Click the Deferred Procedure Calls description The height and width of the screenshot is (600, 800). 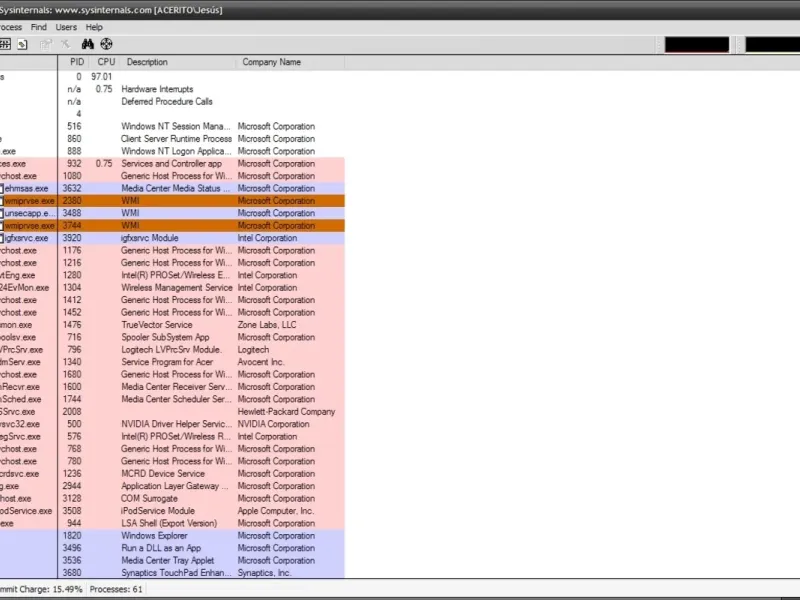[x=167, y=102]
